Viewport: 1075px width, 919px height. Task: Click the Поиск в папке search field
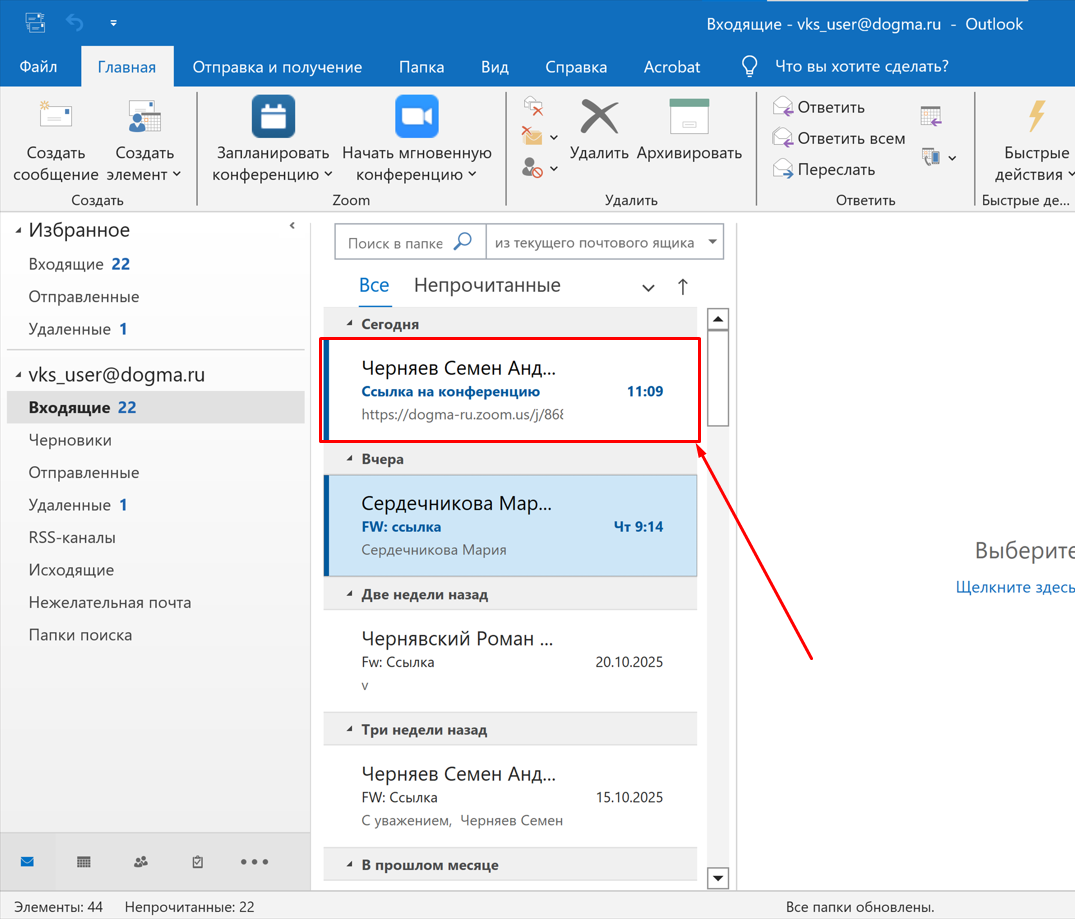coord(398,243)
